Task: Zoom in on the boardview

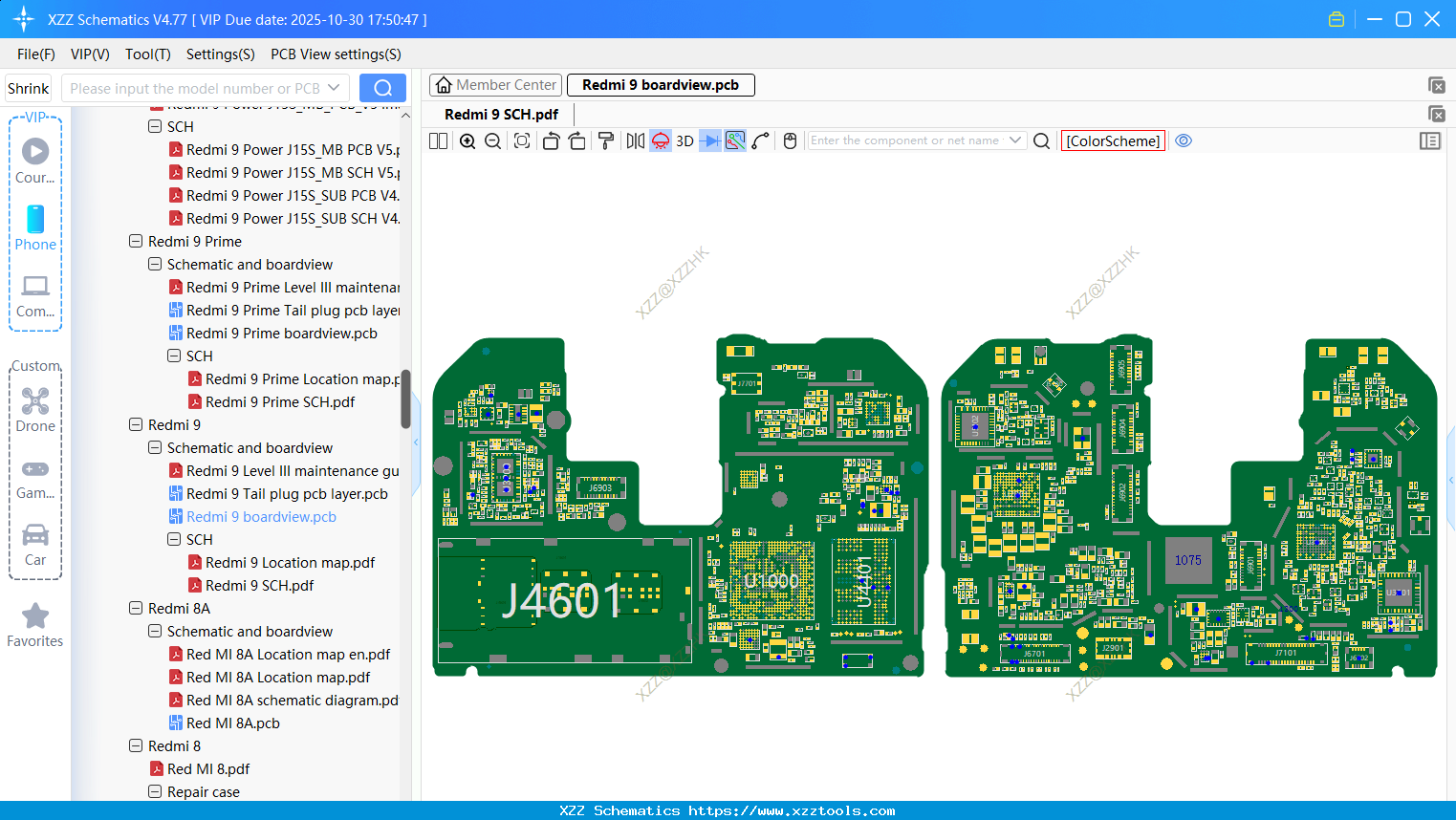Action: coord(467,140)
